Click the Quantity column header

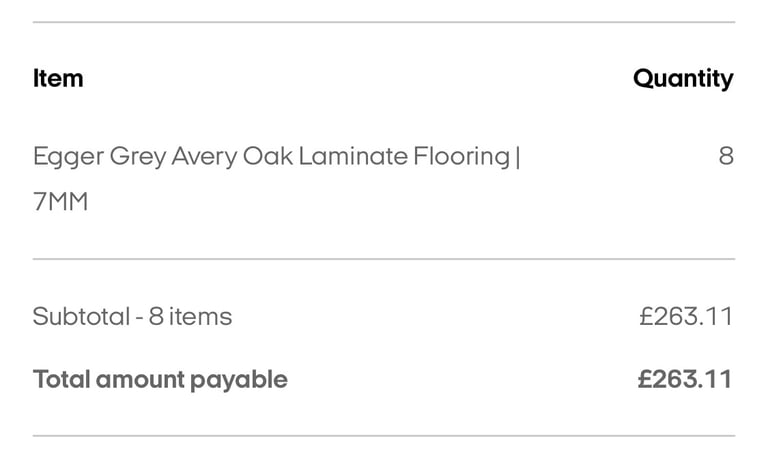683,79
